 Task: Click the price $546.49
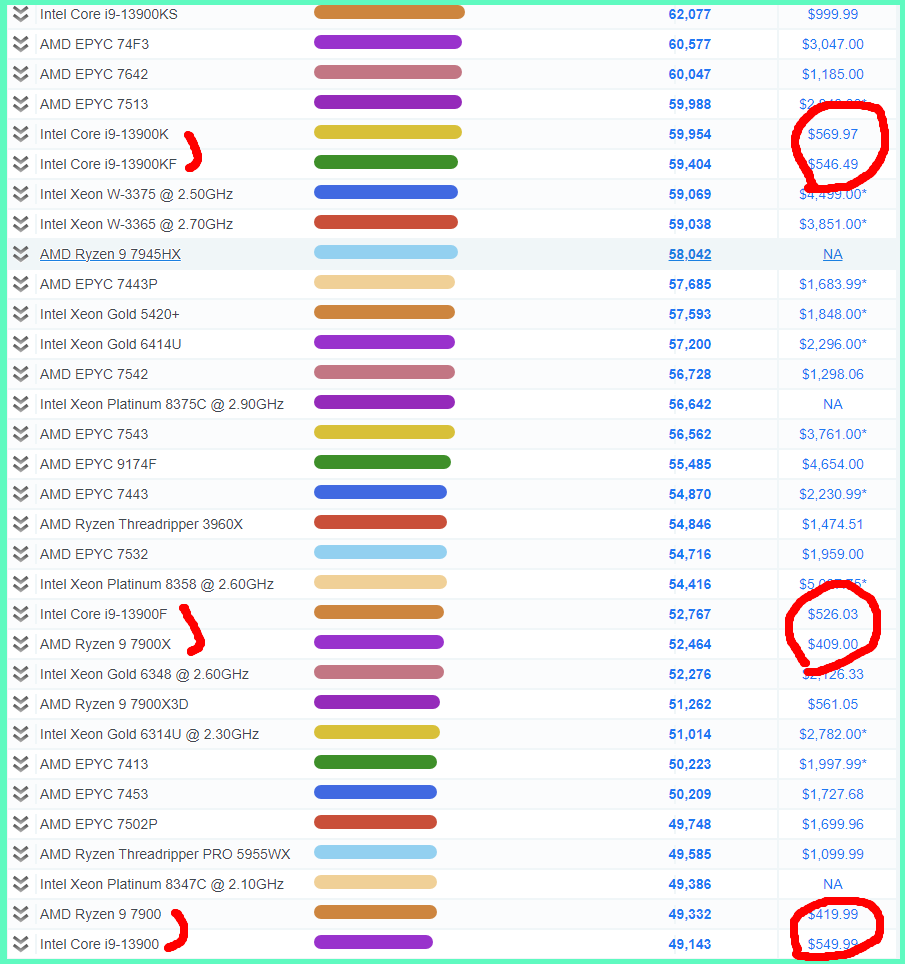coord(832,164)
